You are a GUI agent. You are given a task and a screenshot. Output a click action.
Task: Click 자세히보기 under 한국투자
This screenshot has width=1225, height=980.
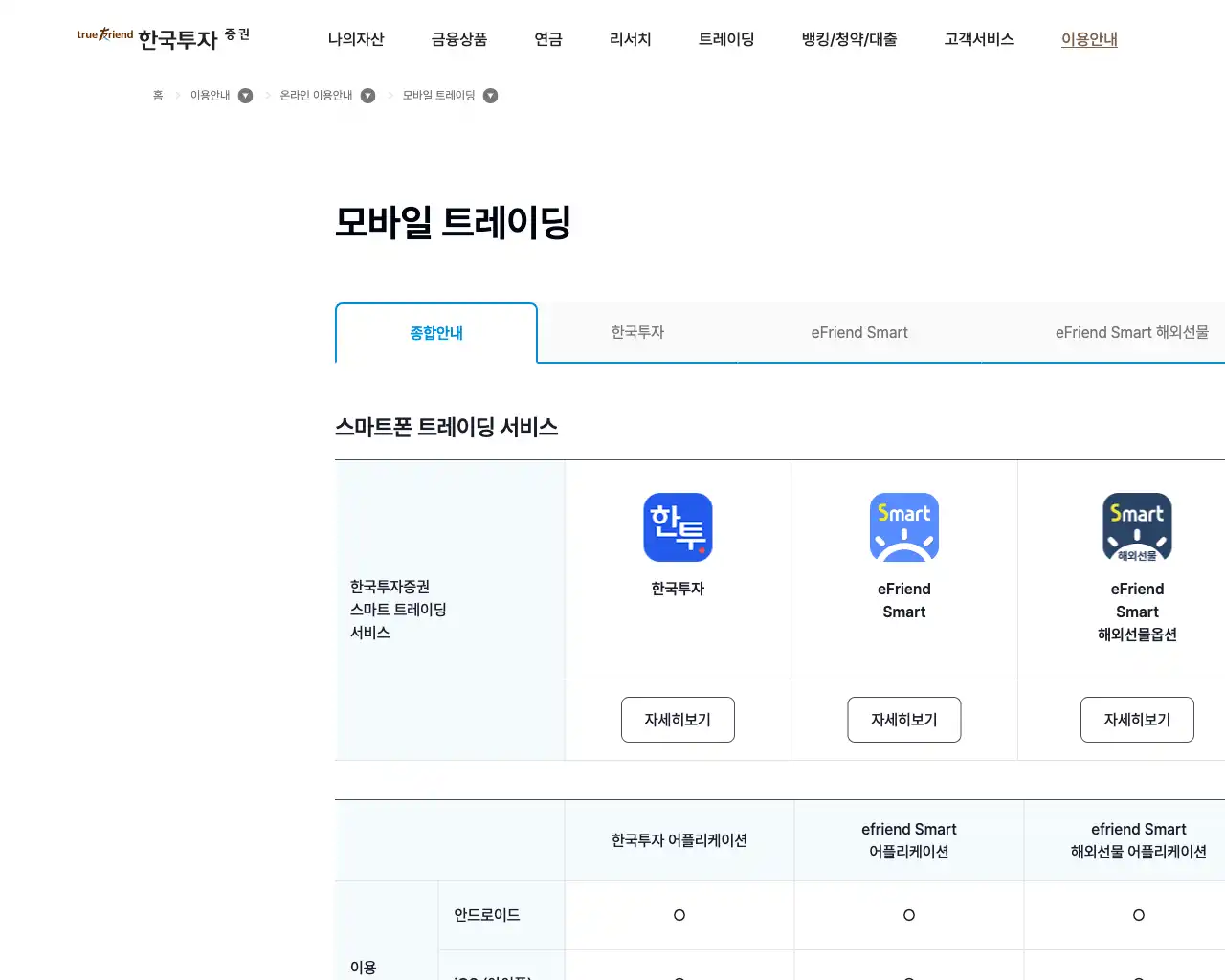click(678, 720)
